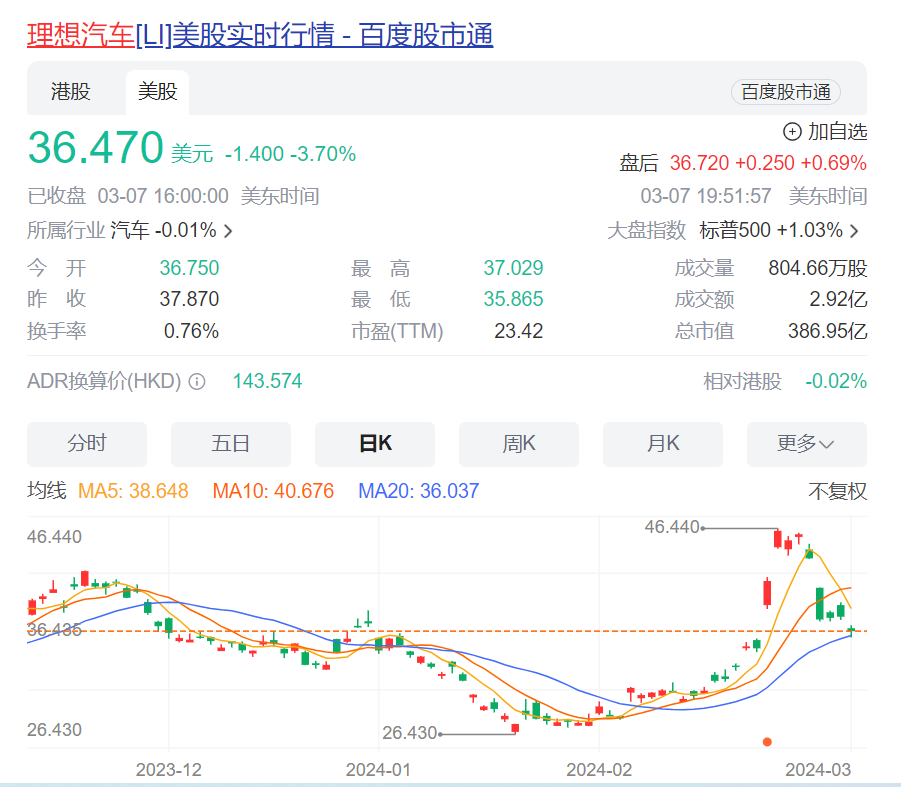Screen dimensions: 901x787
Task: Click the 今开 value 36.750
Action: [x=189, y=268]
